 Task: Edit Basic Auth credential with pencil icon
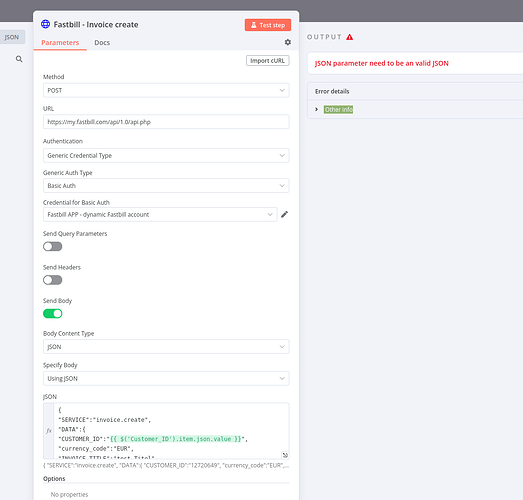284,214
